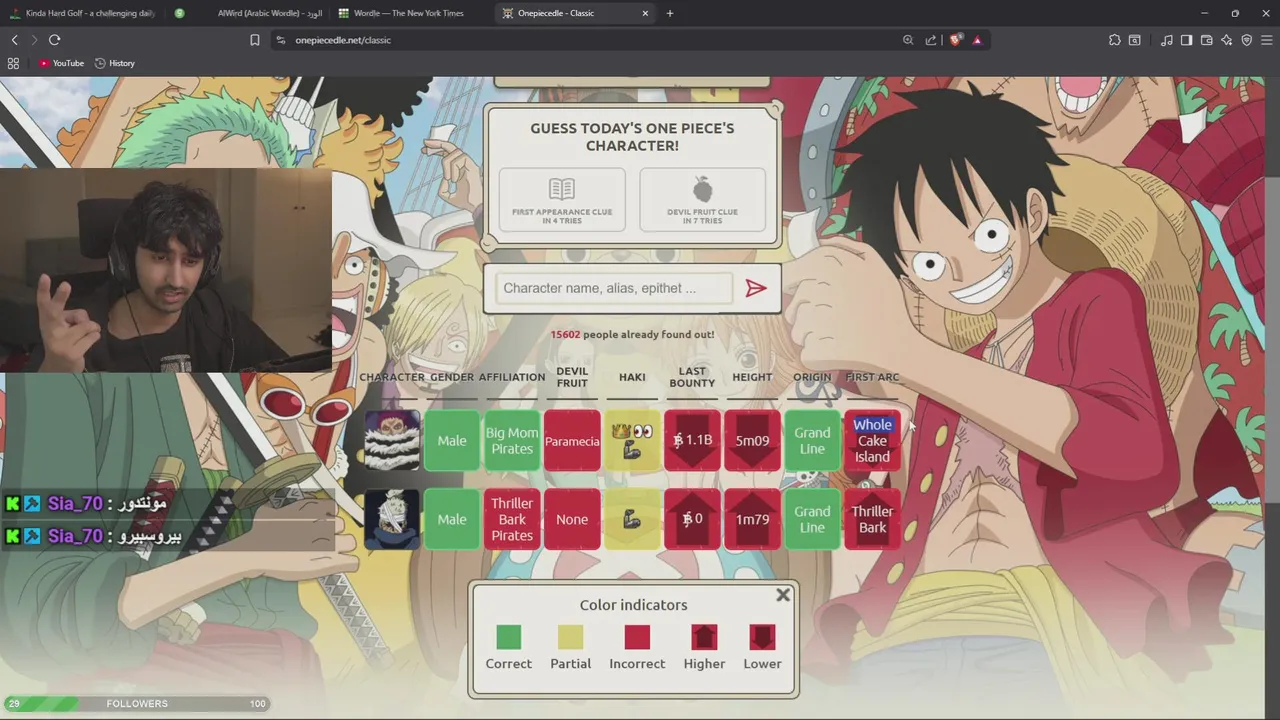The height and width of the screenshot is (720, 1280).
Task: Go forward with browser forward arrow
Action: 33,40
